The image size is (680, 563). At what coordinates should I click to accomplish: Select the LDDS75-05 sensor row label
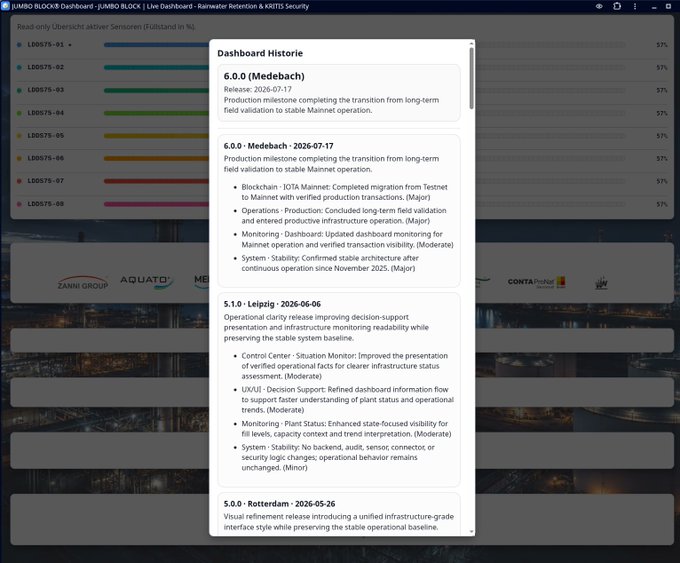click(x=46, y=135)
